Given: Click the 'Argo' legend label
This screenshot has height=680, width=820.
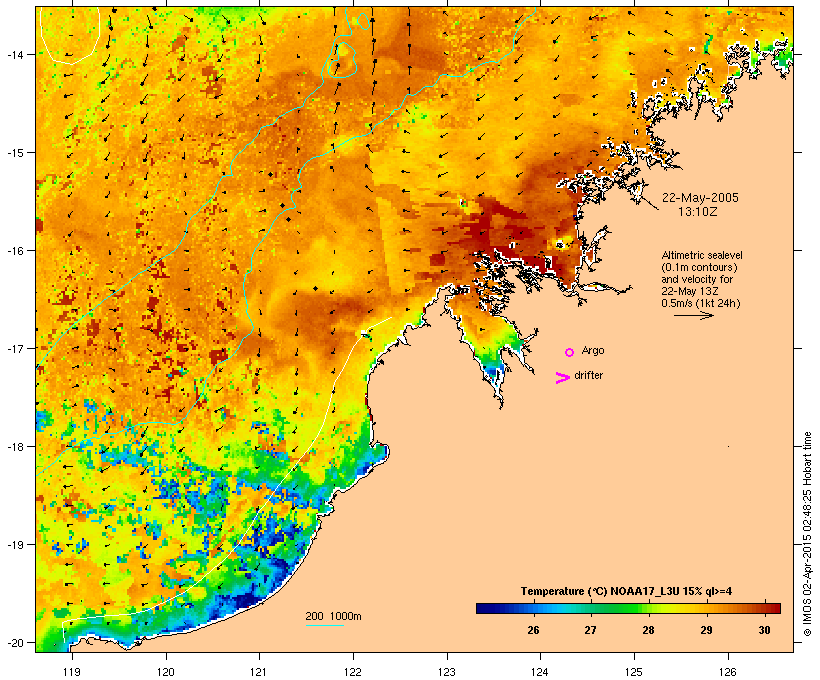Looking at the screenshot, I should 593,350.
